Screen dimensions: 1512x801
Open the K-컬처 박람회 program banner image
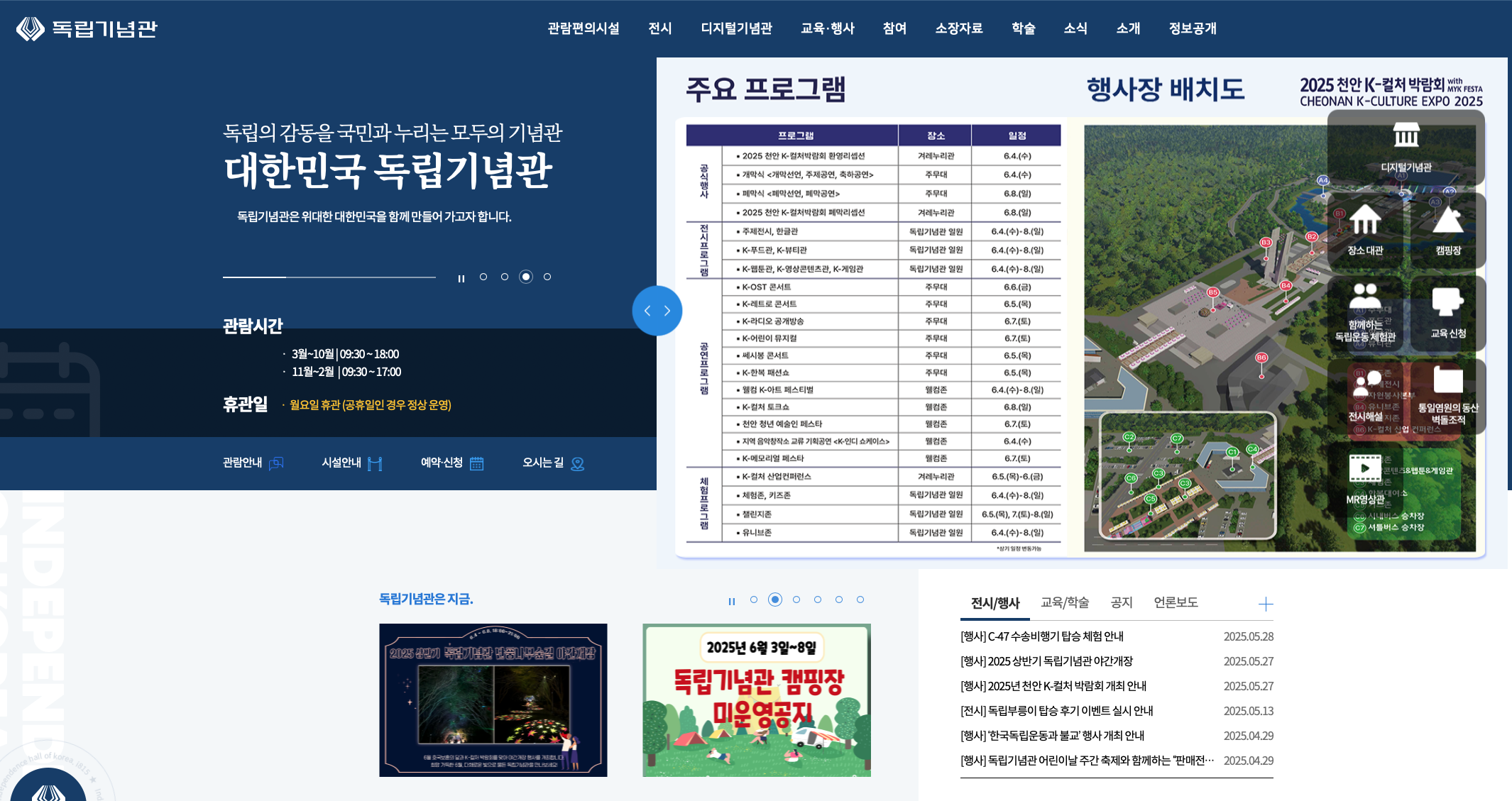1082,313
